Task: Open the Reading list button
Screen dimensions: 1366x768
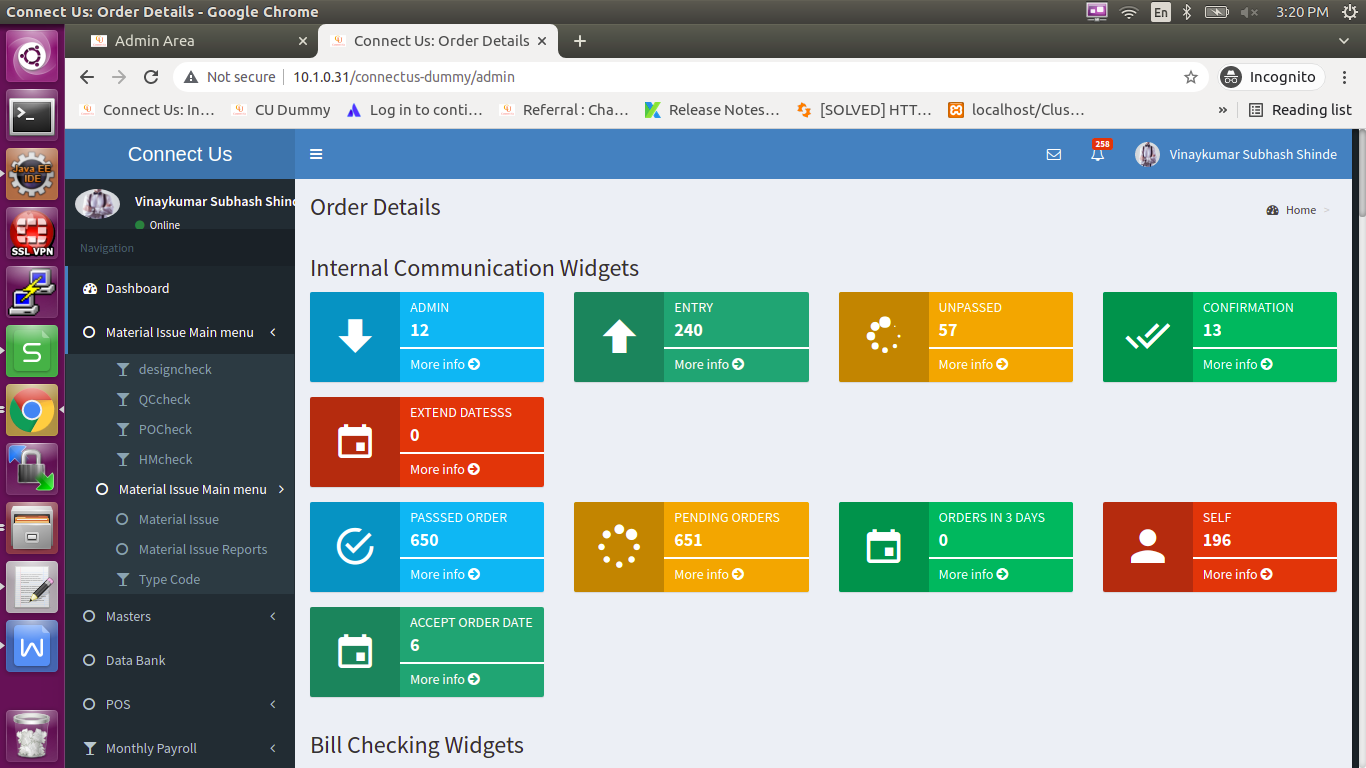Action: (1300, 110)
